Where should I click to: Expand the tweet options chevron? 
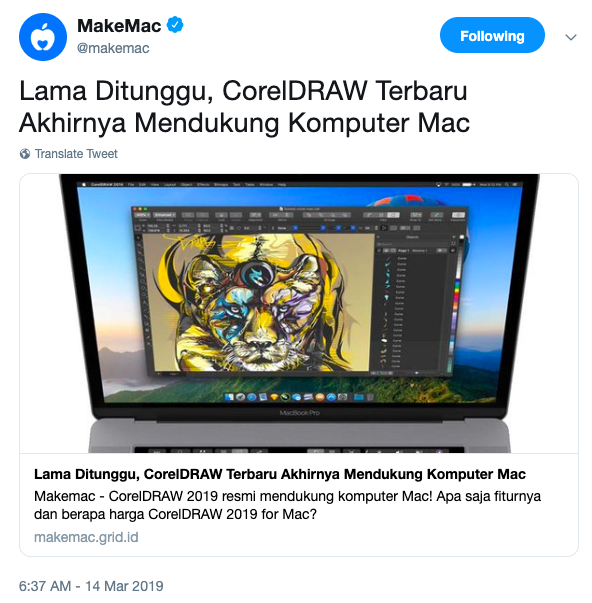click(x=570, y=37)
